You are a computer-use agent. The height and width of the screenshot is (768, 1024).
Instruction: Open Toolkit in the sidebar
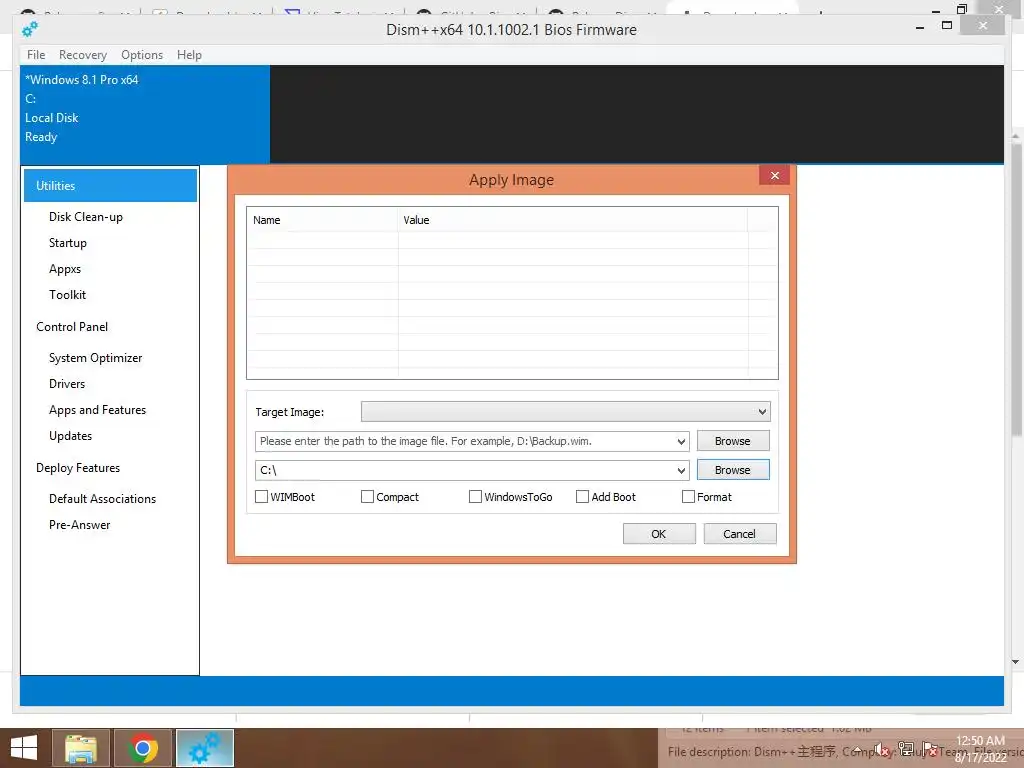(67, 295)
